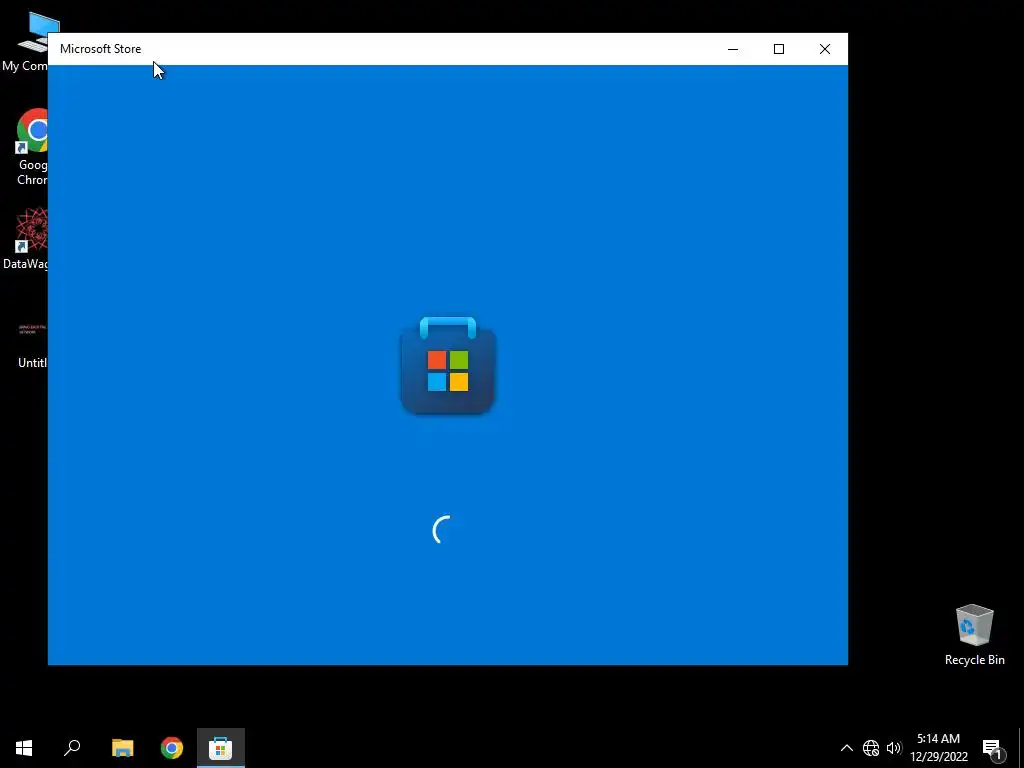1024x768 pixels.
Task: Select the Untitled desktop file icon
Action: click(31, 343)
